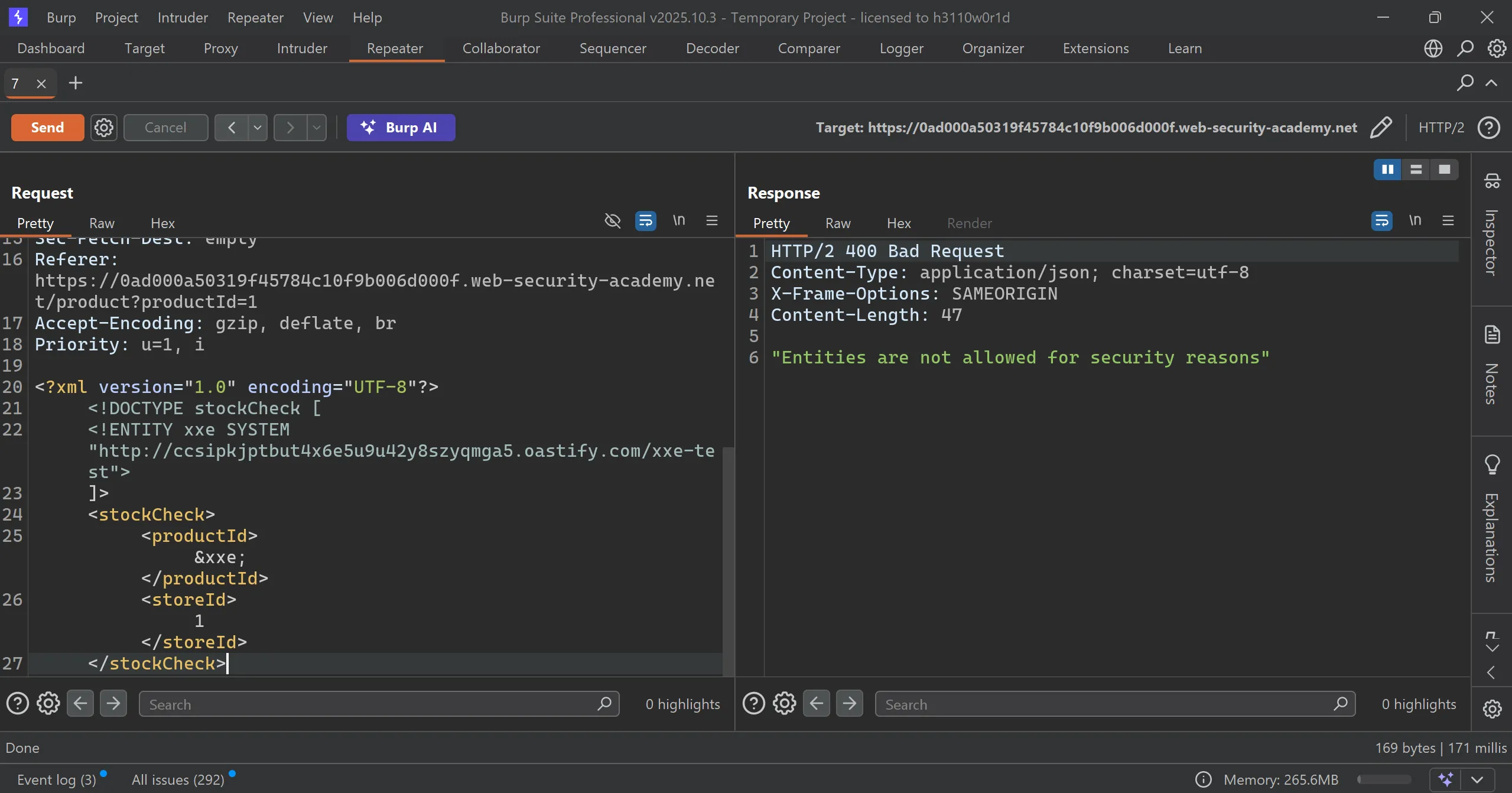
Task: Expand the back history dropdown arrow
Action: (x=258, y=128)
